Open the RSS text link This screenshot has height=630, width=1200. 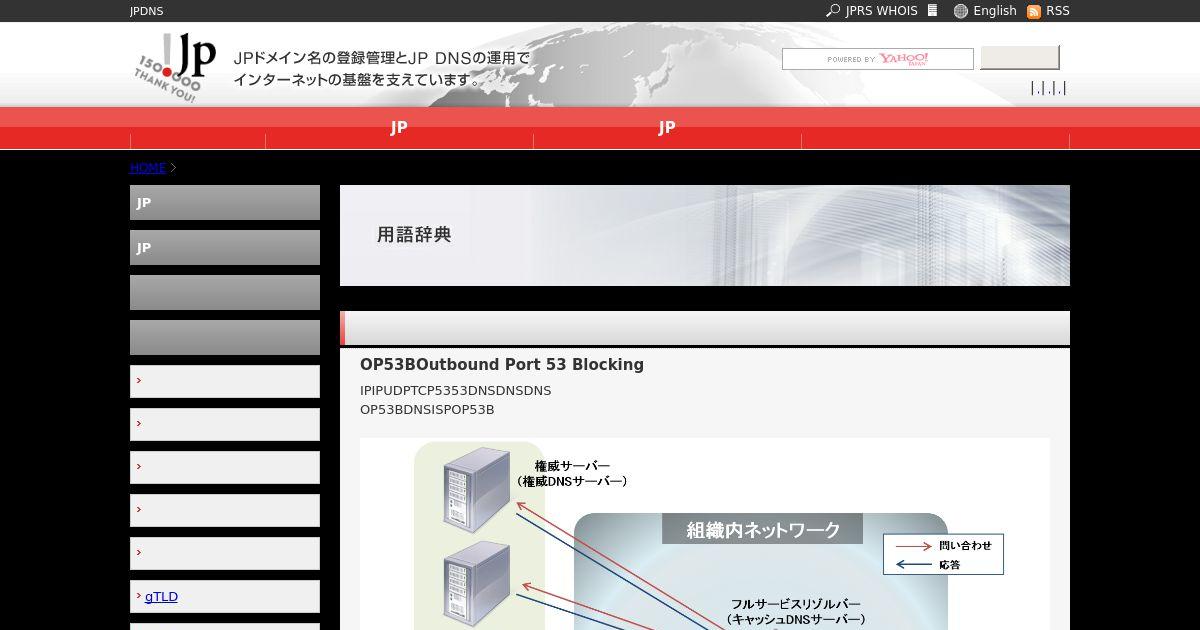pyautogui.click(x=1058, y=11)
